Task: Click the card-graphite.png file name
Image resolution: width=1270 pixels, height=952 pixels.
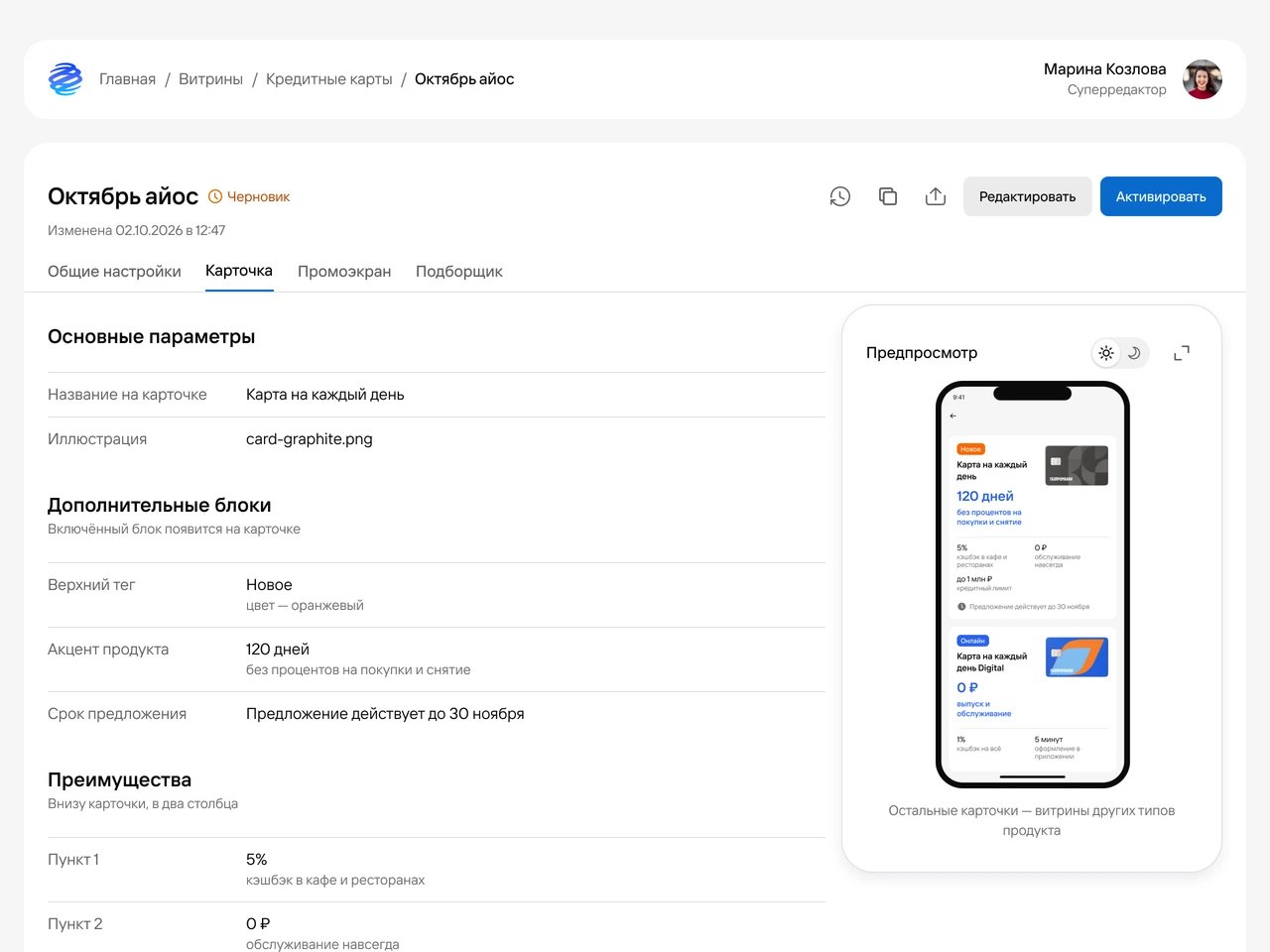Action: [x=310, y=439]
